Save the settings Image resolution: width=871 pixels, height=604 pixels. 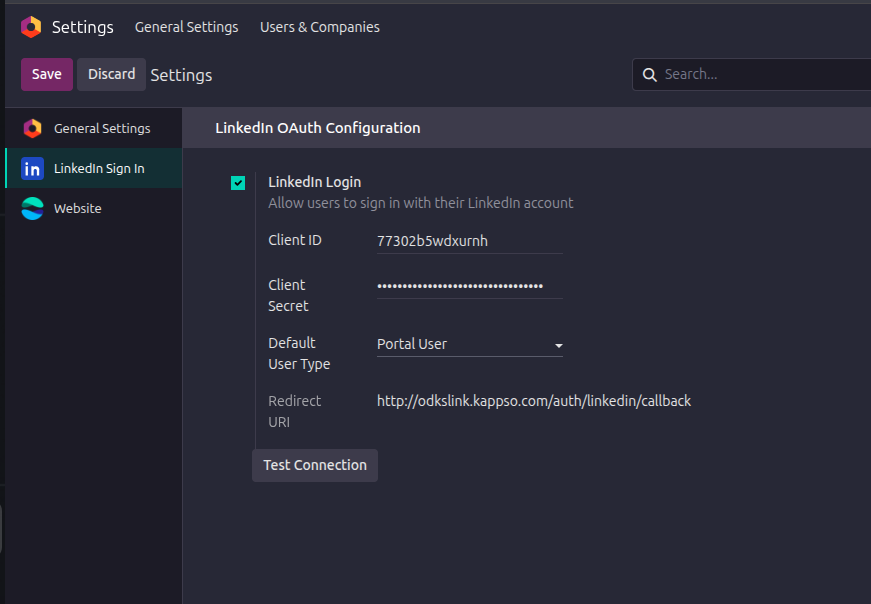pyautogui.click(x=47, y=74)
